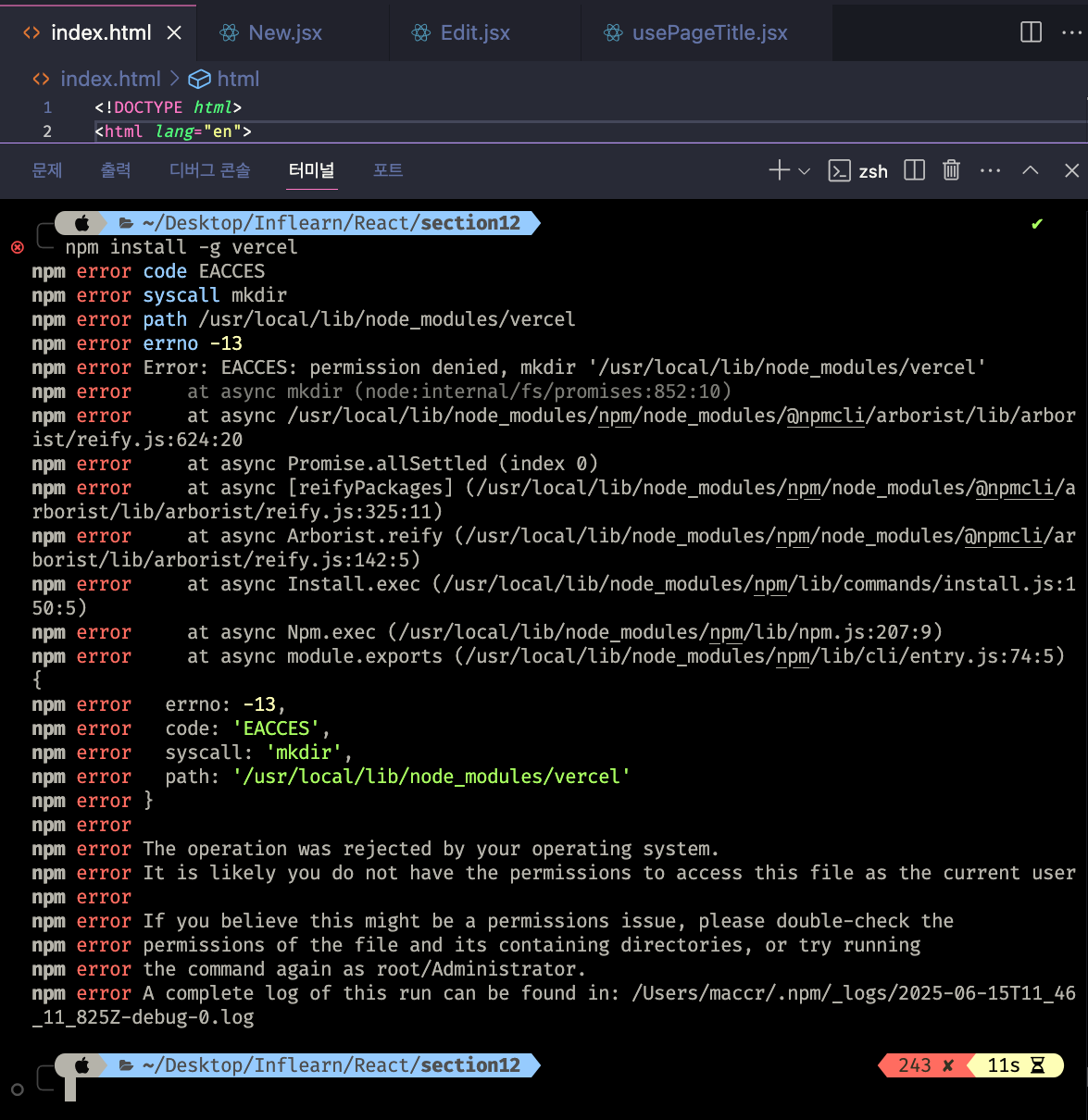Open the new terminal profile dropdown arrow
This screenshot has height=1120, width=1088.
coord(804,171)
